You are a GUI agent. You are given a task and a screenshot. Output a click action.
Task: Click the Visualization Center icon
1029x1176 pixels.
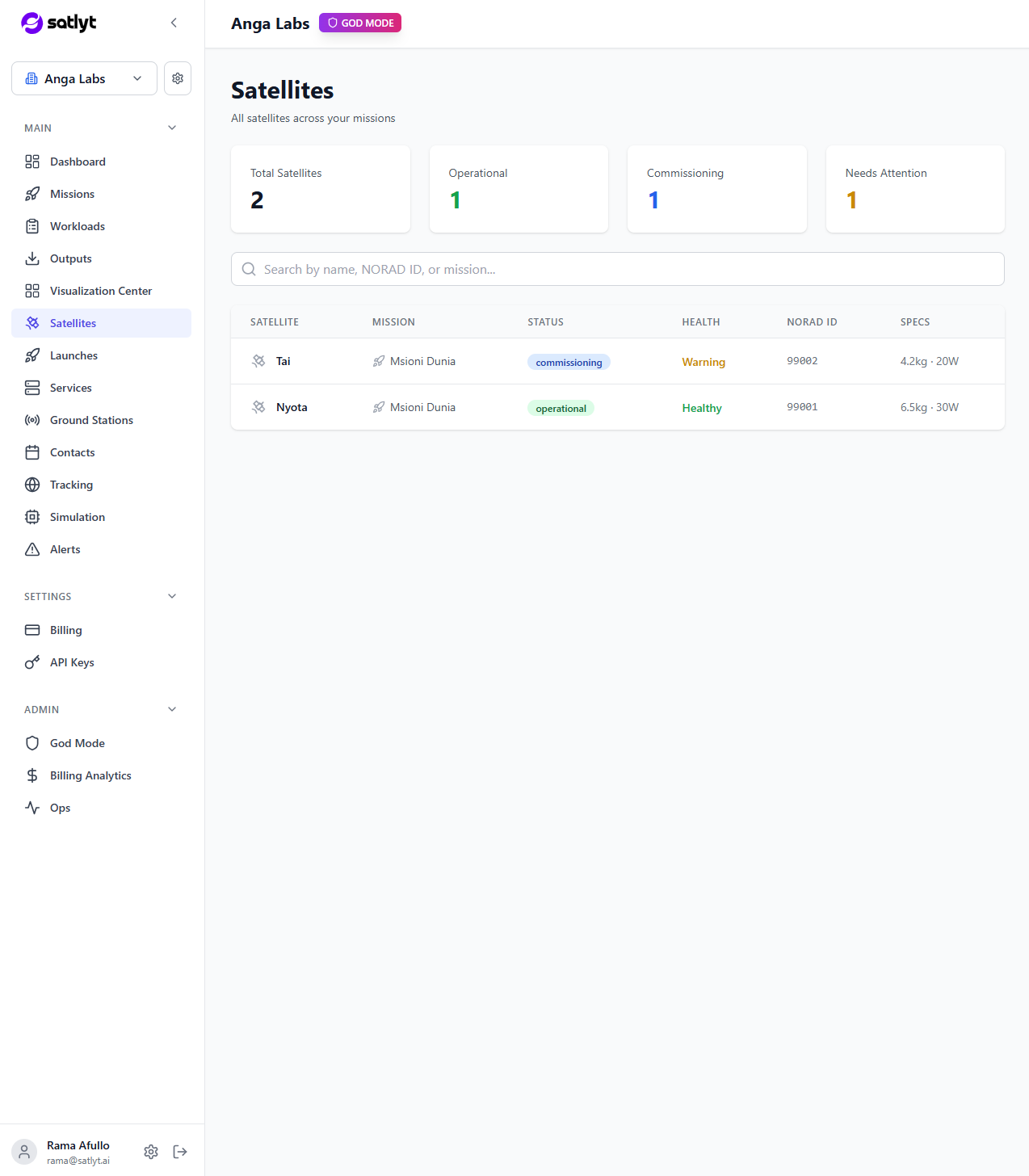pyautogui.click(x=32, y=291)
